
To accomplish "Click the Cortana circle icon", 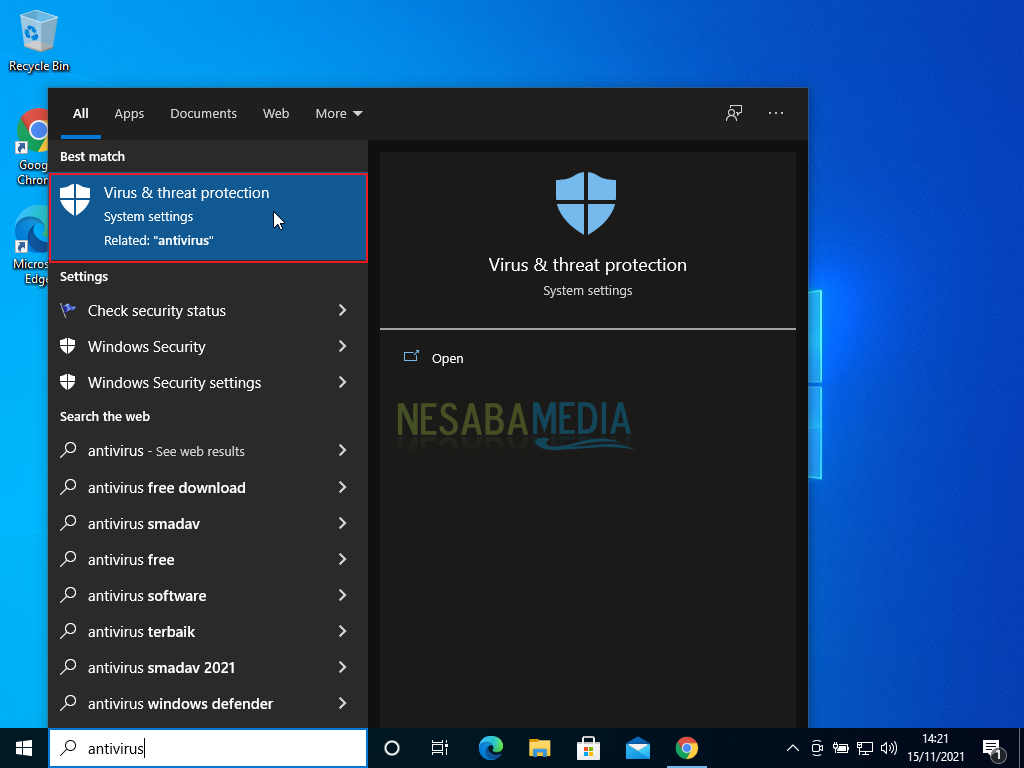I will click(392, 748).
